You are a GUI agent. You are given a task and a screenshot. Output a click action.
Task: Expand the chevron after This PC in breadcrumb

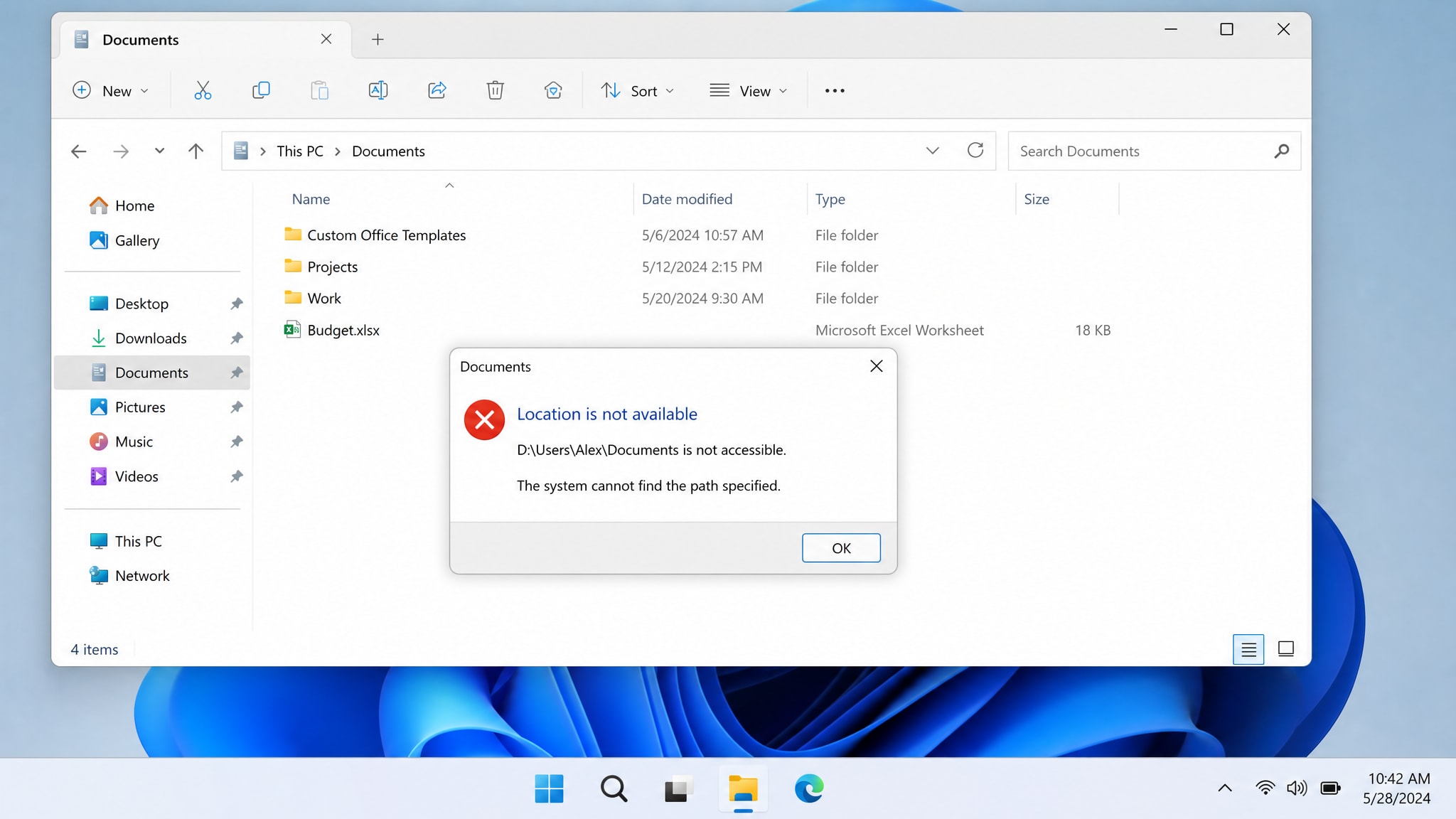(x=338, y=151)
